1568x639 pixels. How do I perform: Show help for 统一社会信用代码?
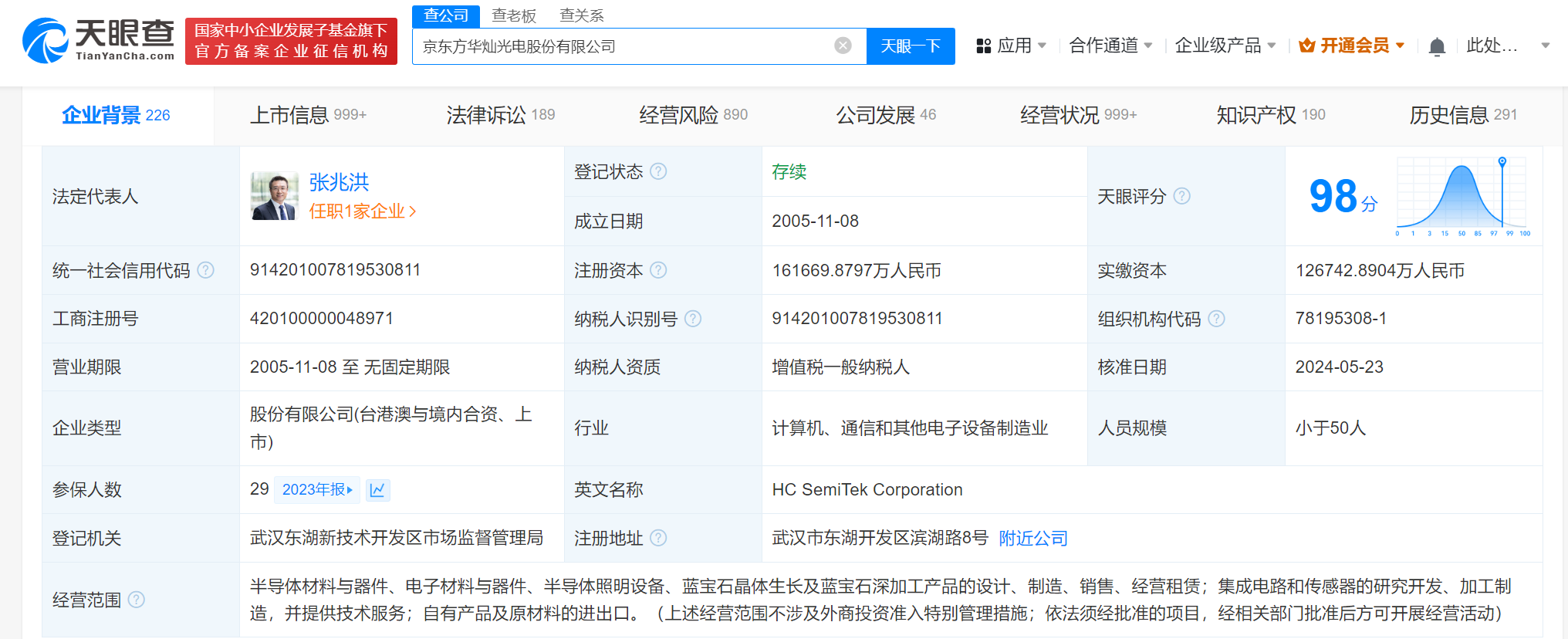point(206,270)
